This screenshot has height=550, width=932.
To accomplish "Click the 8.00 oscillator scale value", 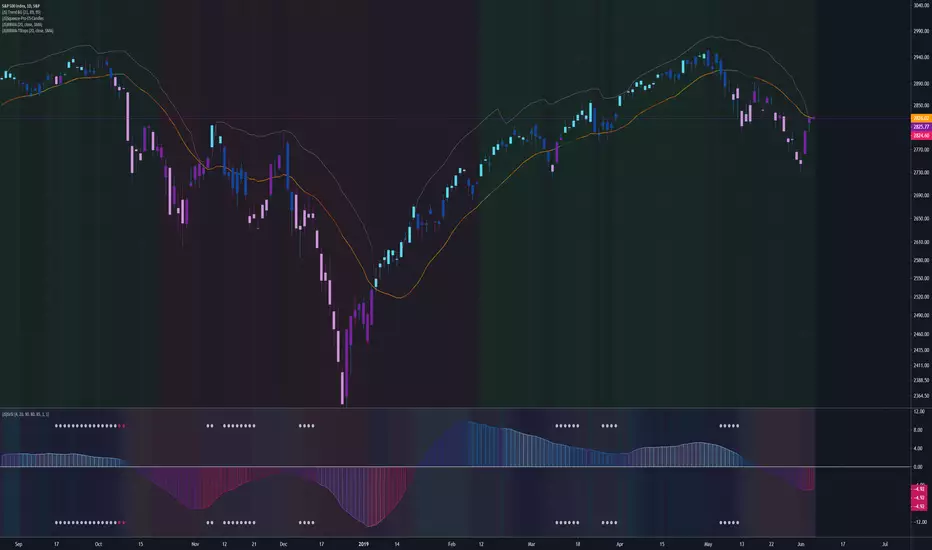I will (918, 430).
